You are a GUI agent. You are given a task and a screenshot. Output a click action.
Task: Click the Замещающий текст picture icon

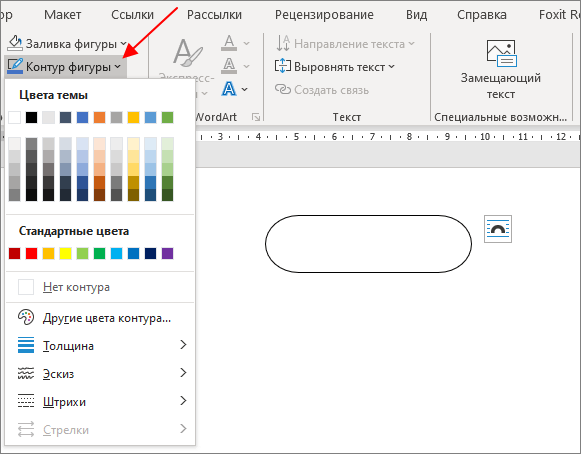(502, 53)
